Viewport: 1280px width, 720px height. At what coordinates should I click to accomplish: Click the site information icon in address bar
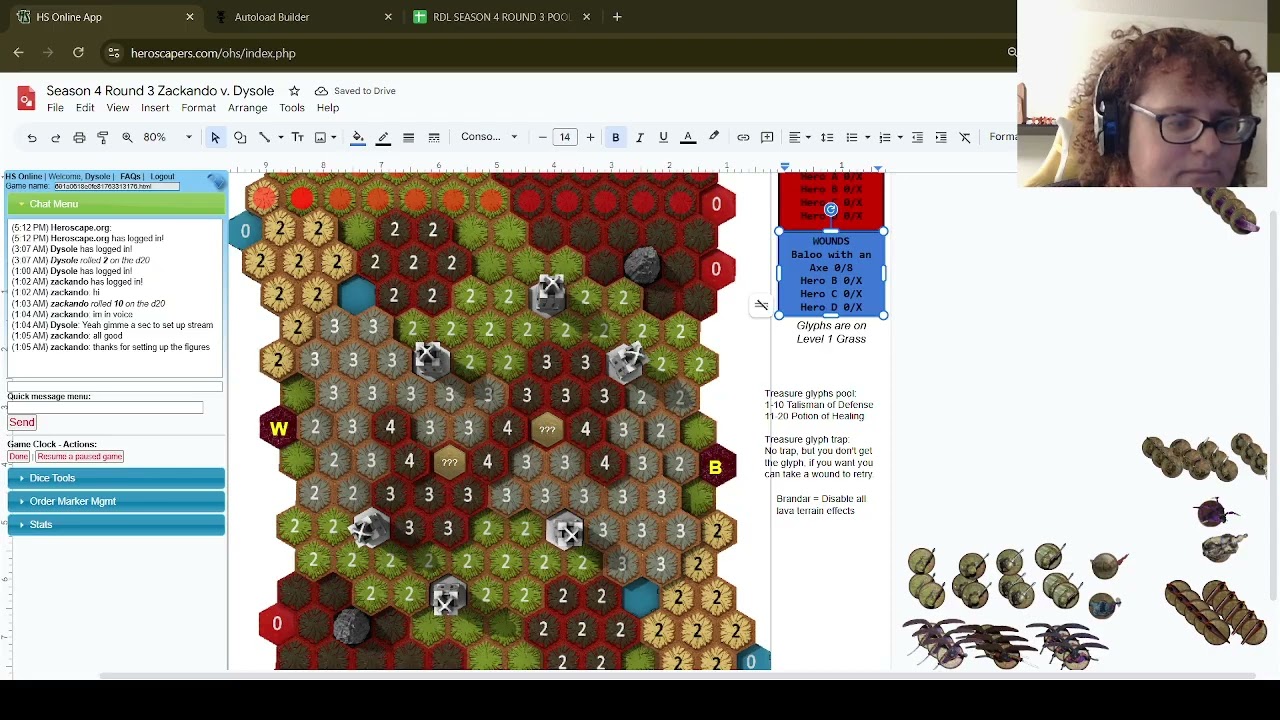(114, 53)
